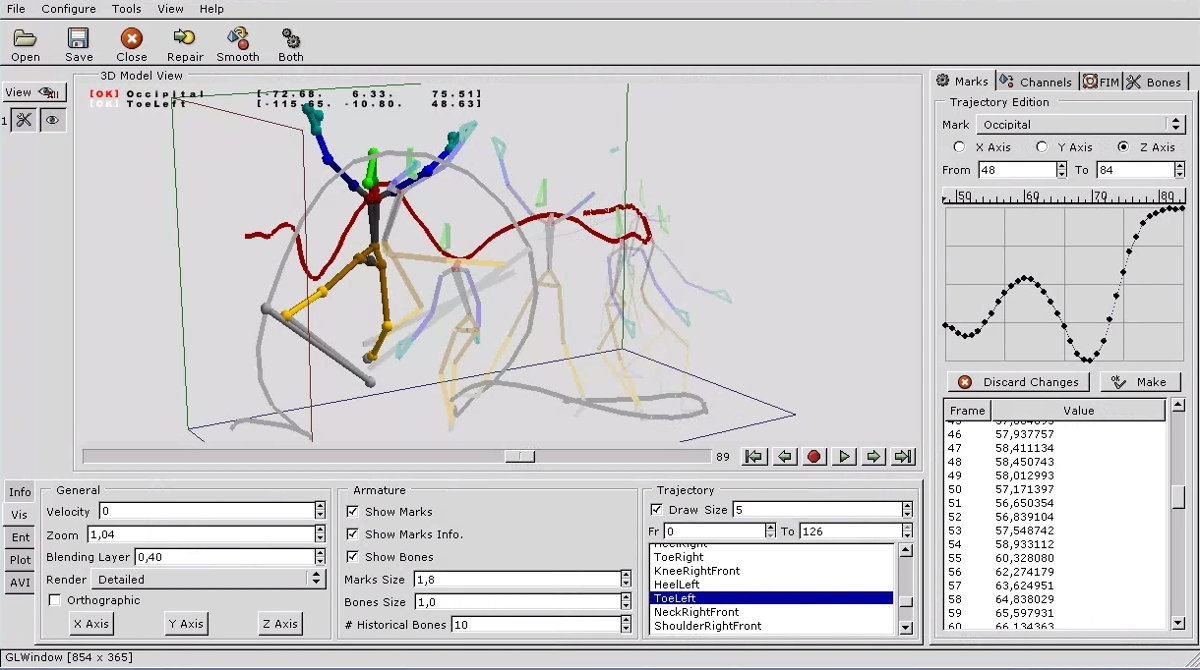
Task: Apply the Smooth tool from toolbar
Action: 238,39
